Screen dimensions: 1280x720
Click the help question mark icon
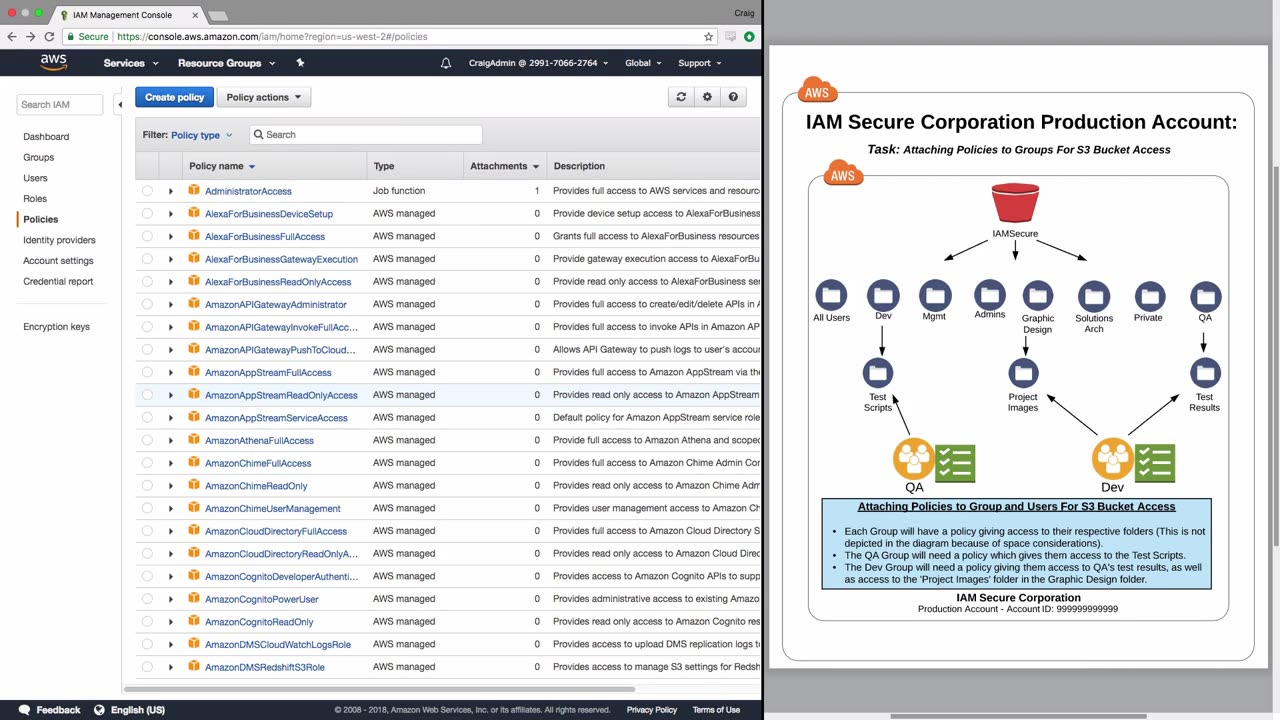point(733,97)
